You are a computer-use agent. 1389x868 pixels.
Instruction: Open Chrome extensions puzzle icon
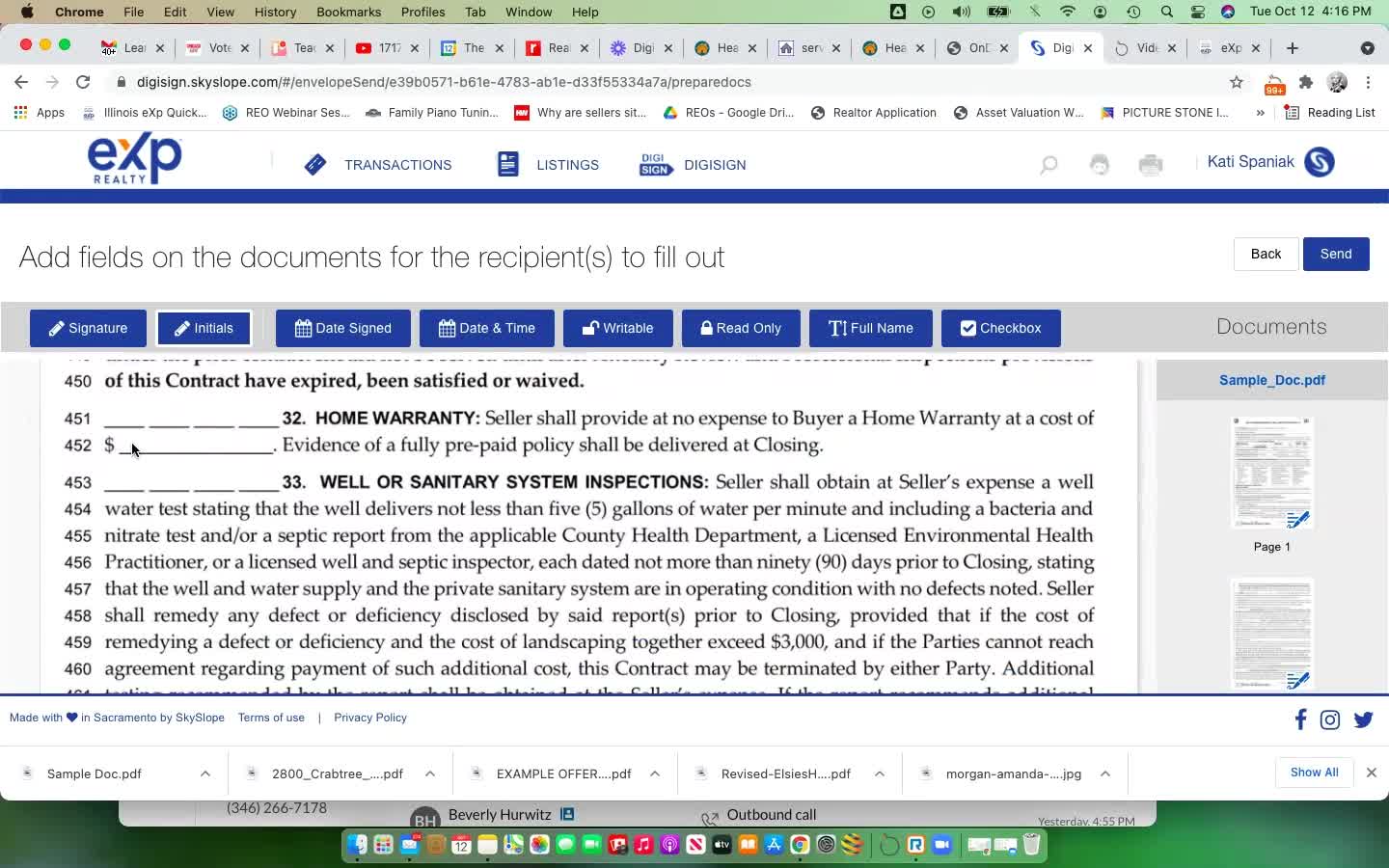coord(1306,82)
